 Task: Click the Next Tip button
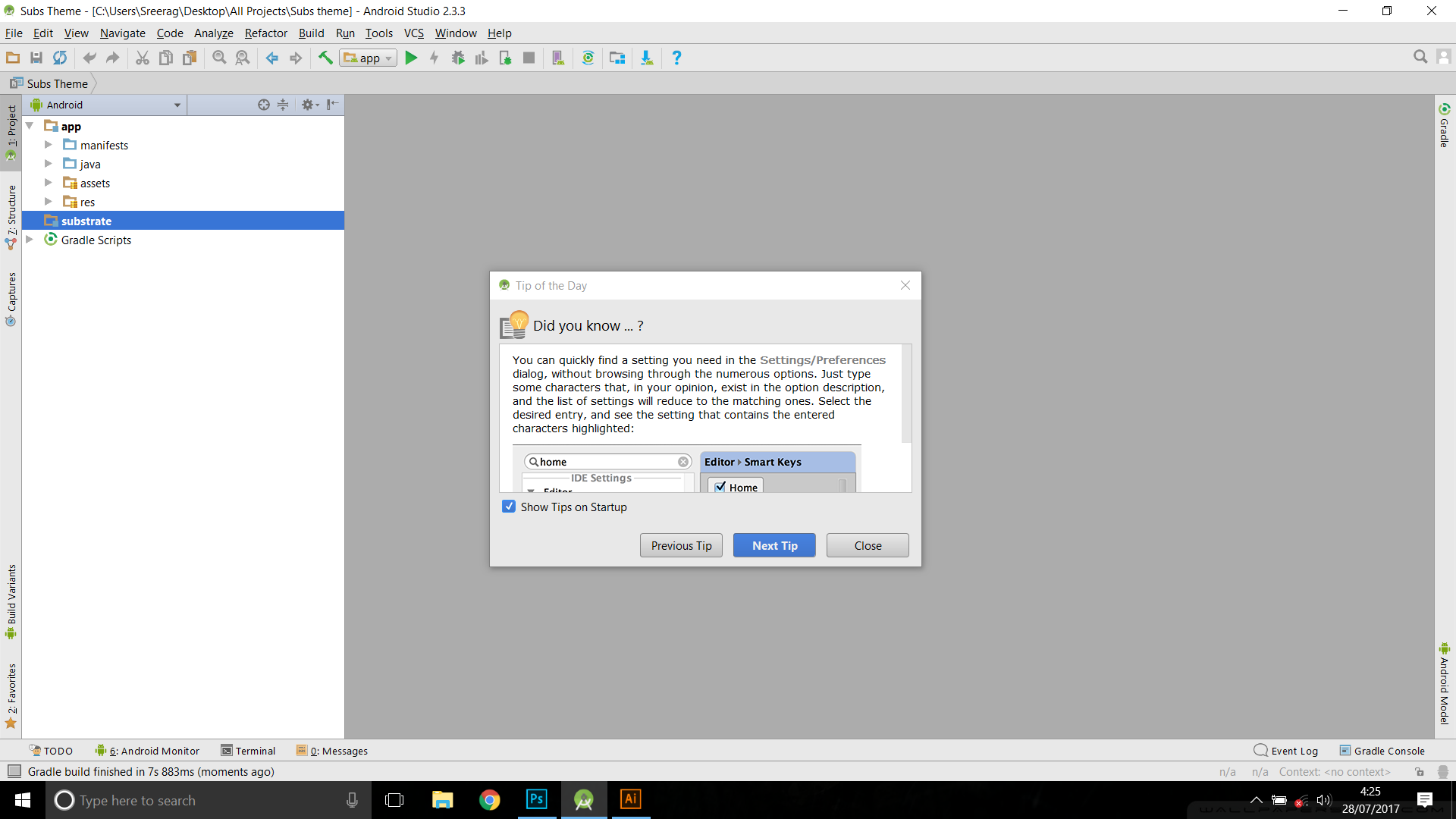pos(774,545)
